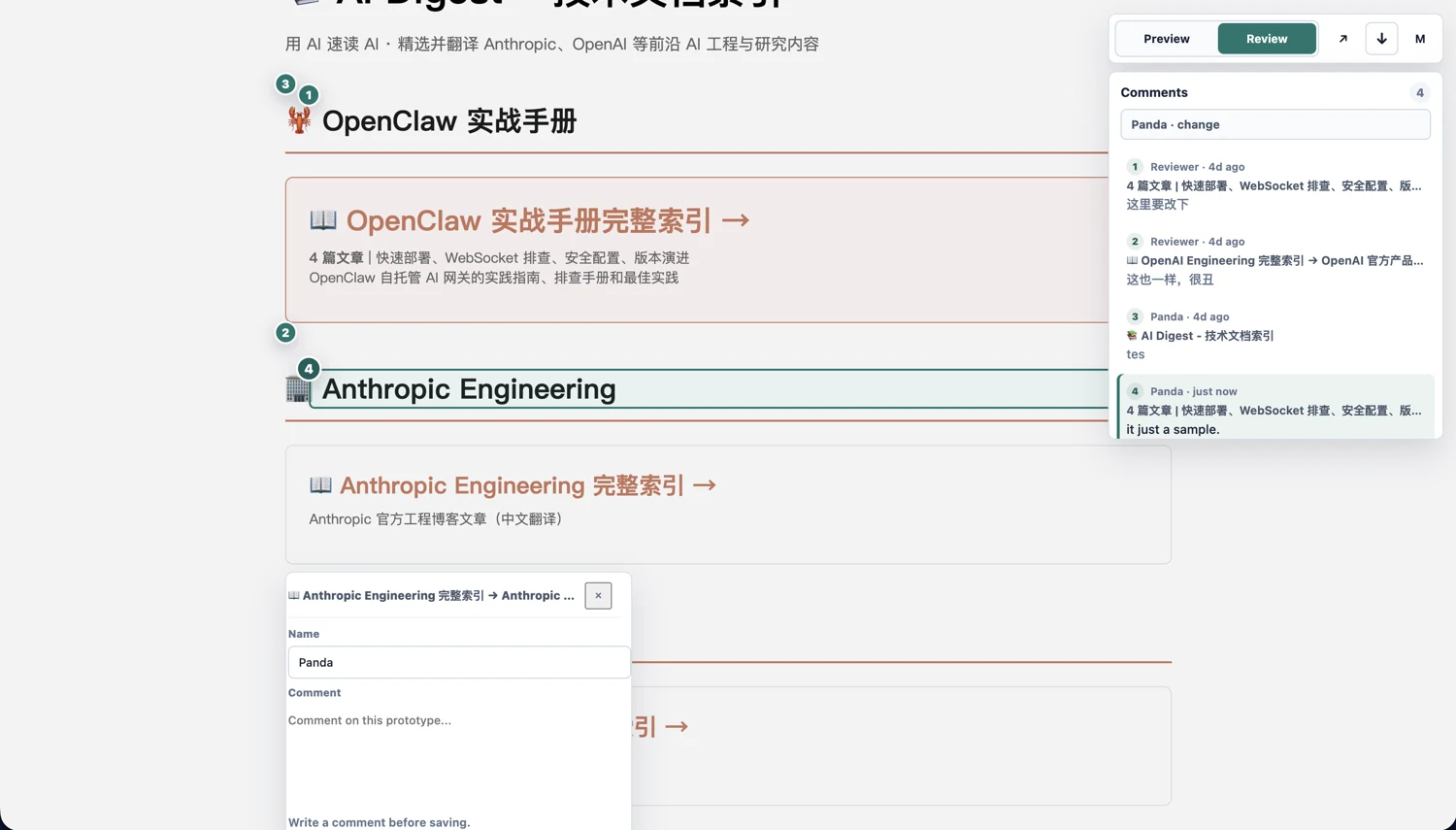Click comment pin marker 2 below OpenClaw card

(x=285, y=332)
